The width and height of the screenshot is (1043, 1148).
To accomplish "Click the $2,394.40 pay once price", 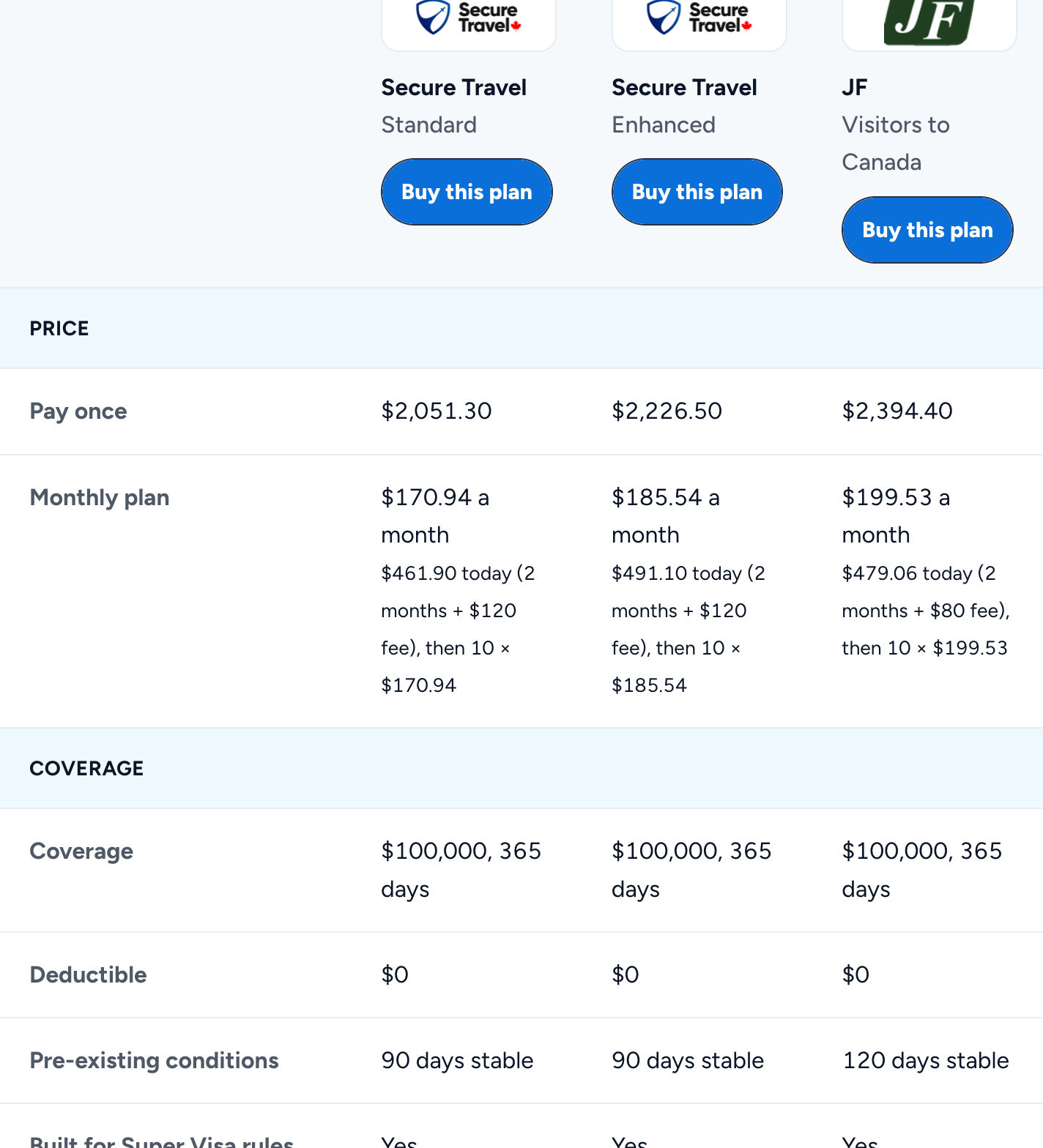I will click(x=897, y=411).
